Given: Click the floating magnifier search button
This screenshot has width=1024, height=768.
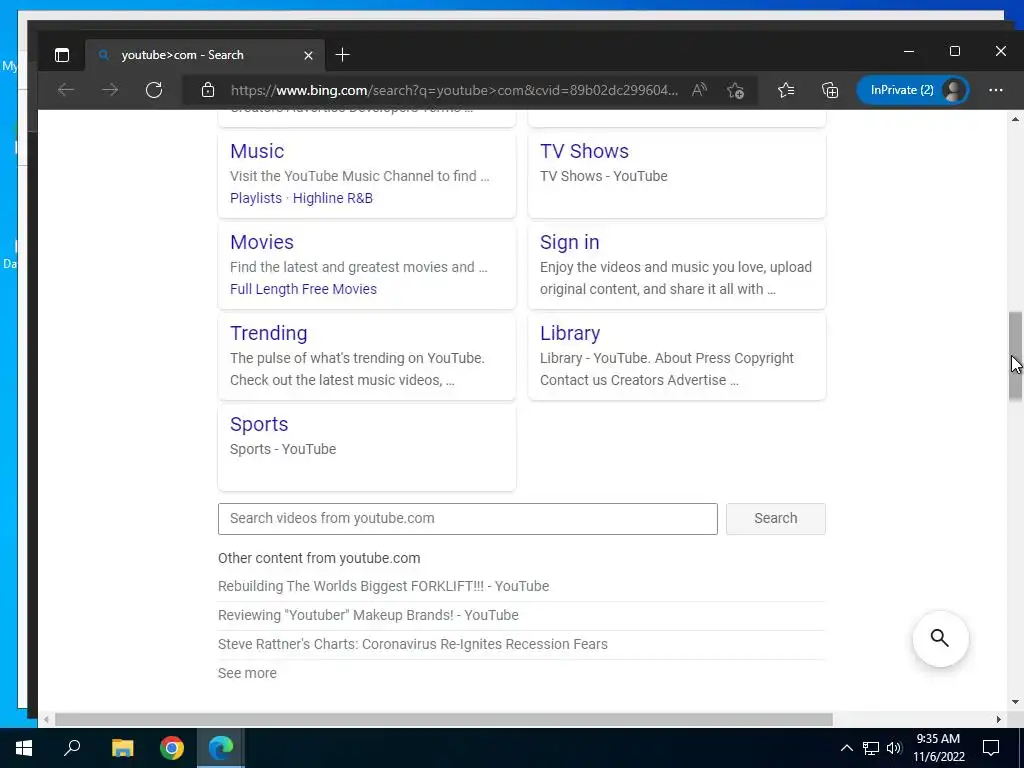Looking at the screenshot, I should [940, 638].
